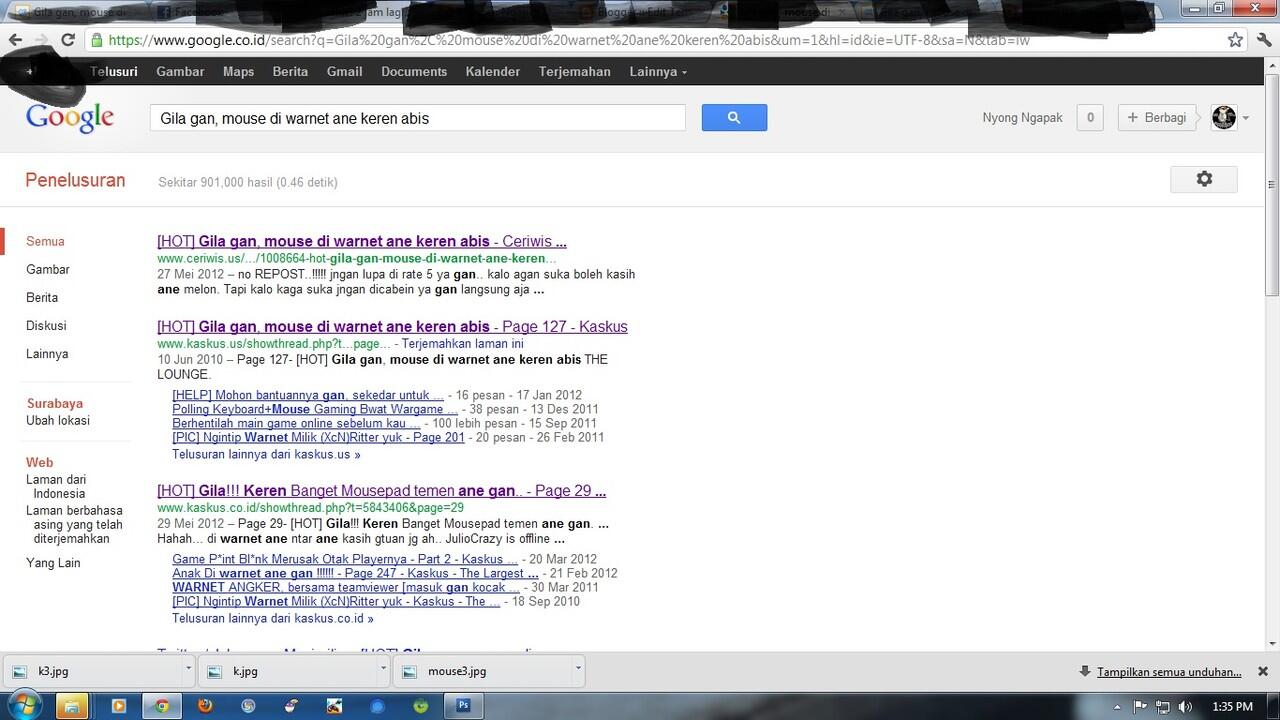The height and width of the screenshot is (720, 1280).
Task: Show hidden tray icons arrow
Action: tap(1118, 707)
